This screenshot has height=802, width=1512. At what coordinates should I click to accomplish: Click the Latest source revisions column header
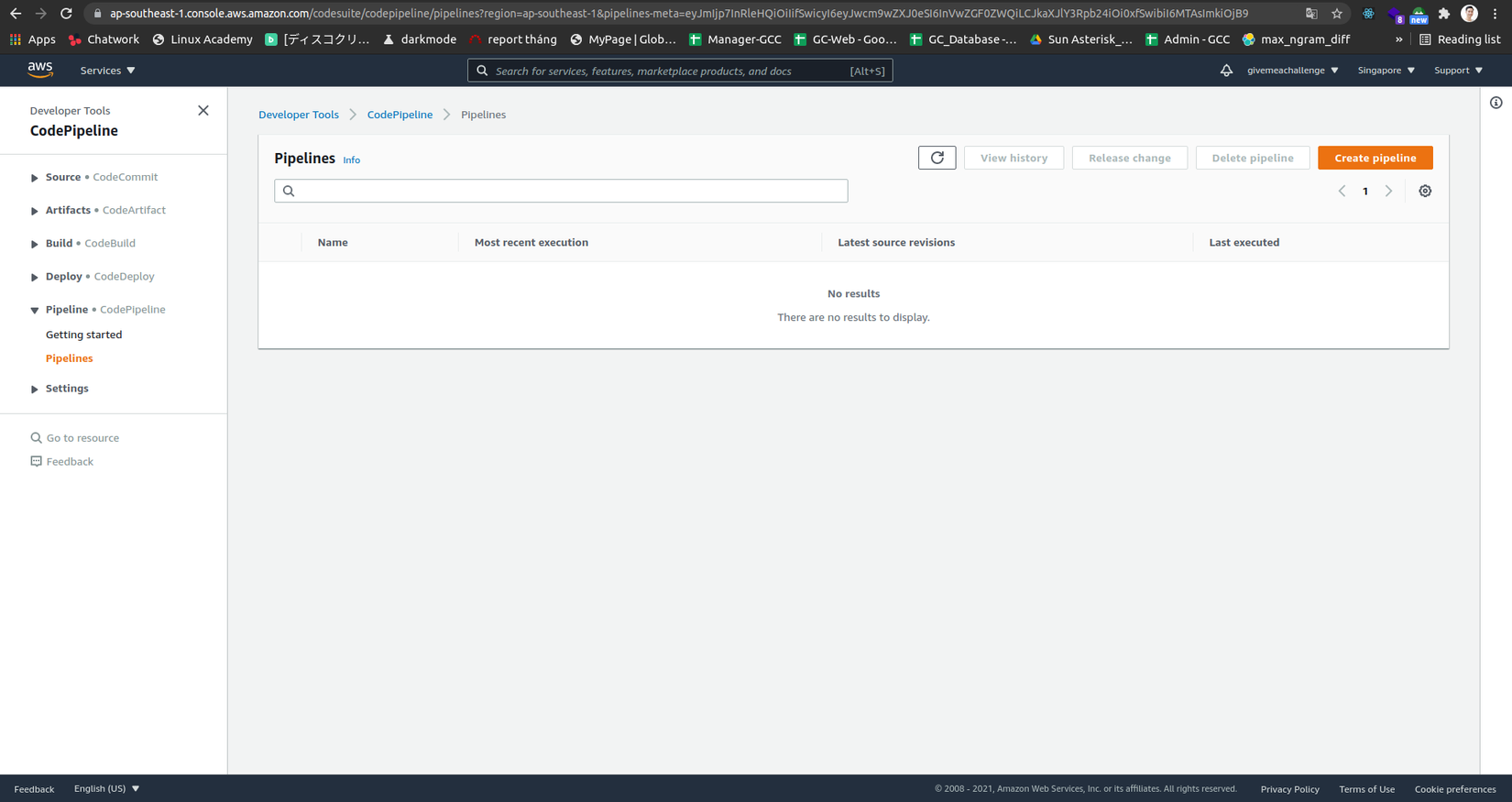tap(896, 243)
